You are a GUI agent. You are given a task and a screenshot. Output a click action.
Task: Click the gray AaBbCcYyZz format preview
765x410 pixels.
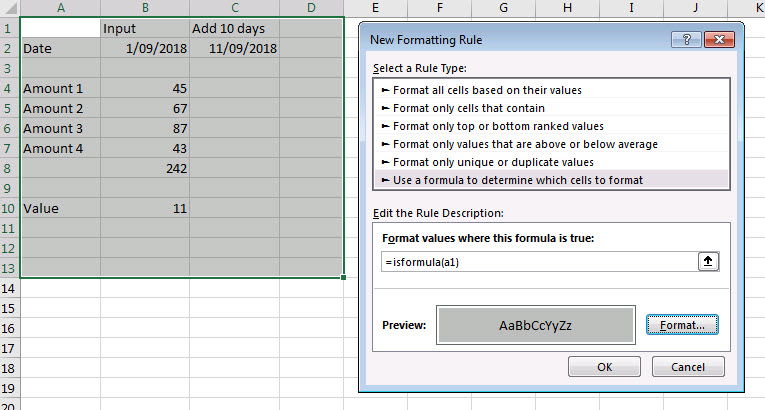(x=537, y=326)
